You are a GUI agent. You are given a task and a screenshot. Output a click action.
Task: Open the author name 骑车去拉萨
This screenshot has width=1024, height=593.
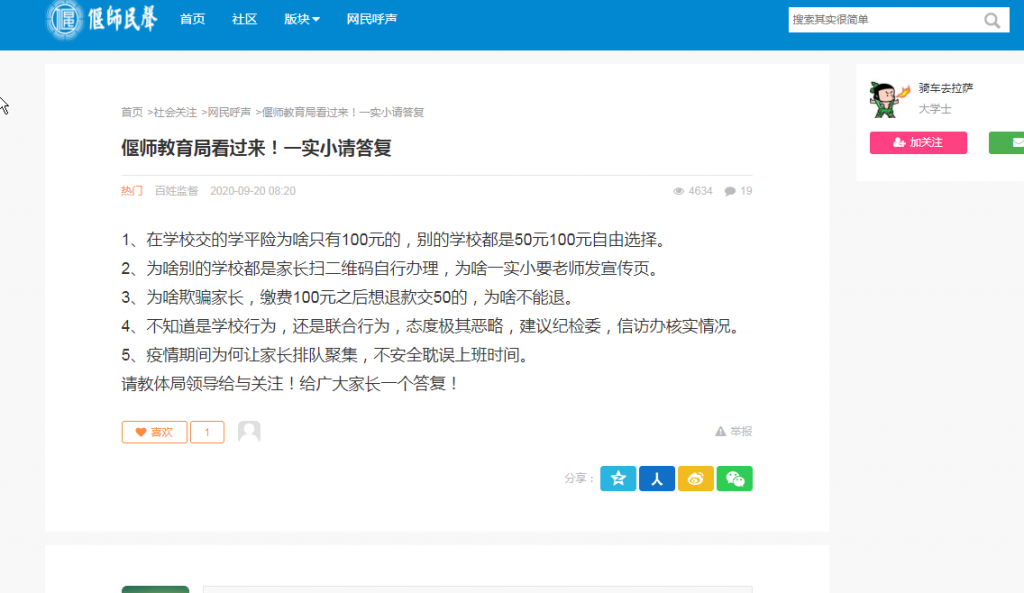[x=946, y=88]
